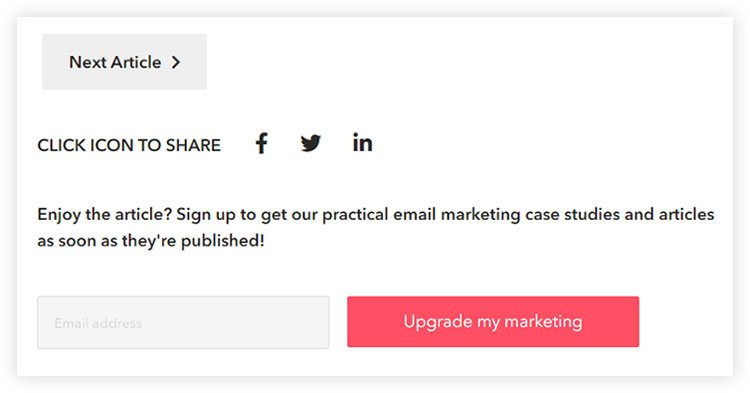The width and height of the screenshot is (750, 393).
Task: Place cursor in the newsletter email box
Action: point(183,322)
